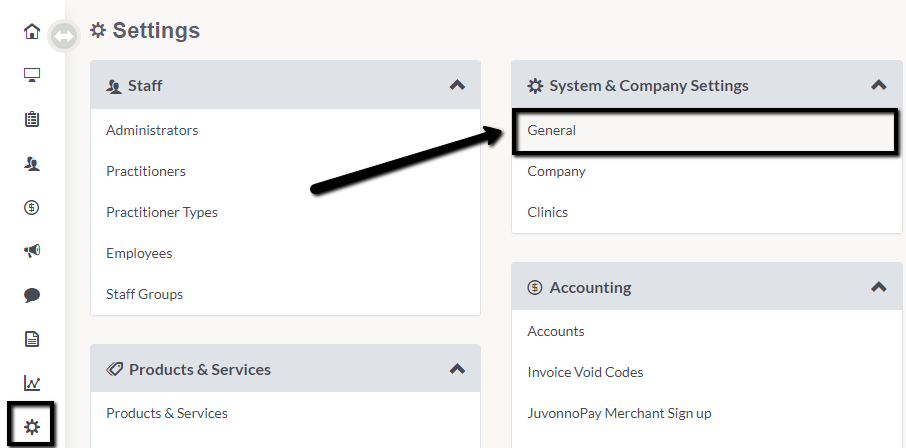Select the document icon in sidebar
Screen dimensions: 906x448
[x=32, y=339]
